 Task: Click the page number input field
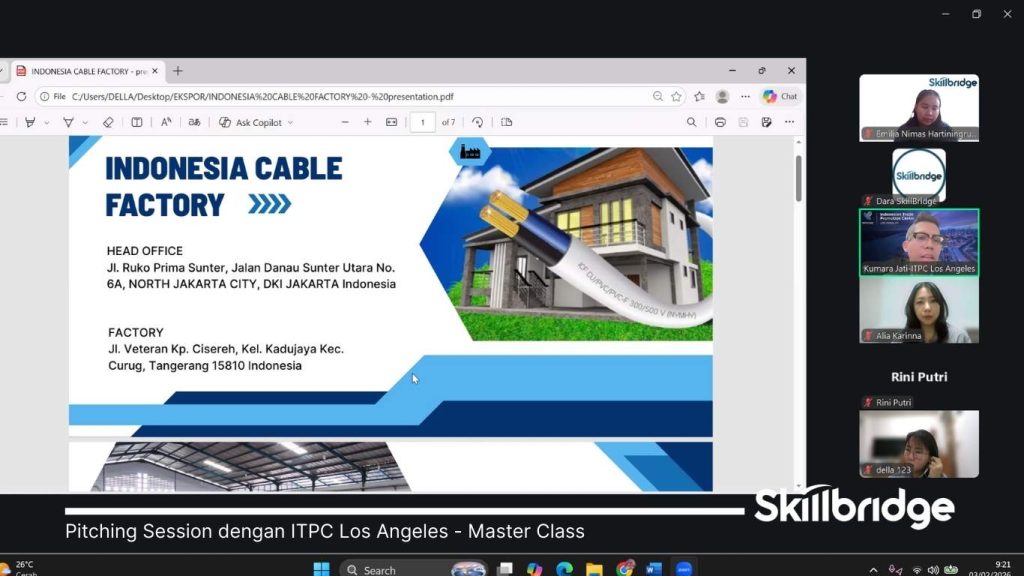click(x=422, y=122)
